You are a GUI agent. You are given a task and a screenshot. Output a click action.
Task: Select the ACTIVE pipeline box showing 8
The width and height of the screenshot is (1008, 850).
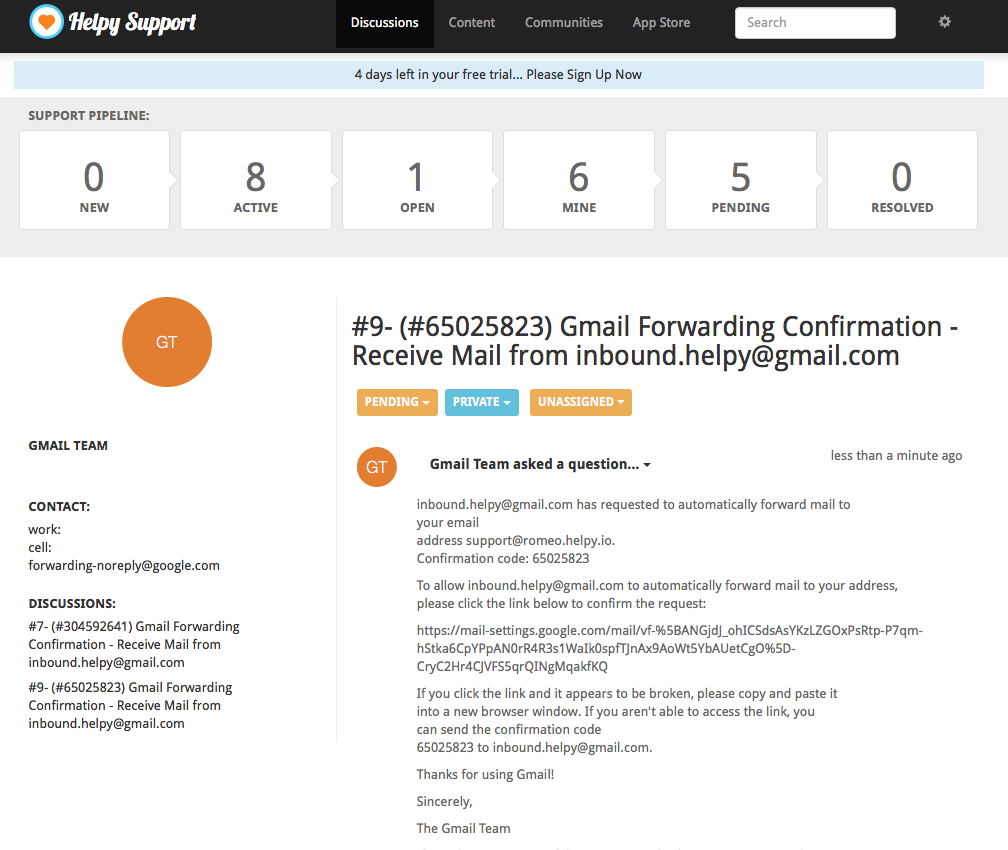click(x=256, y=180)
